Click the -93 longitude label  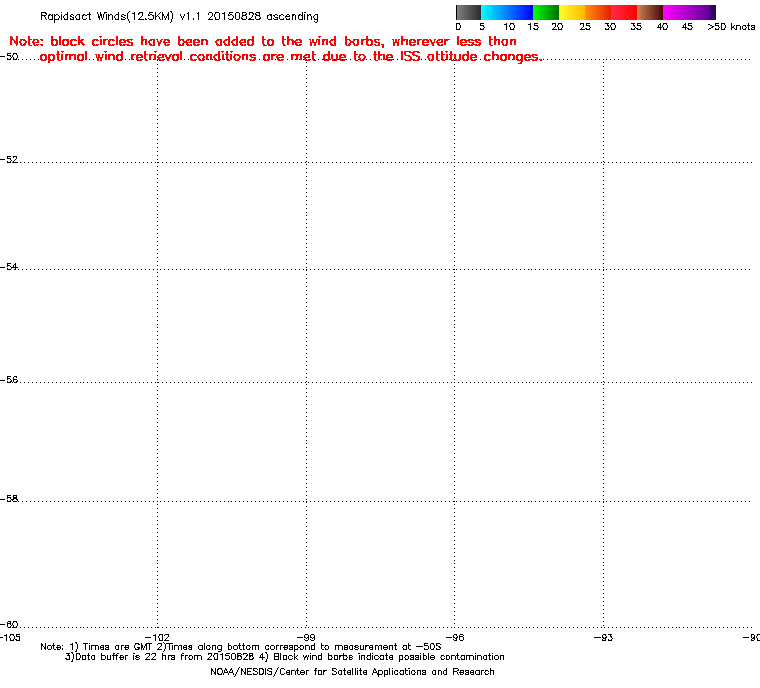603,638
